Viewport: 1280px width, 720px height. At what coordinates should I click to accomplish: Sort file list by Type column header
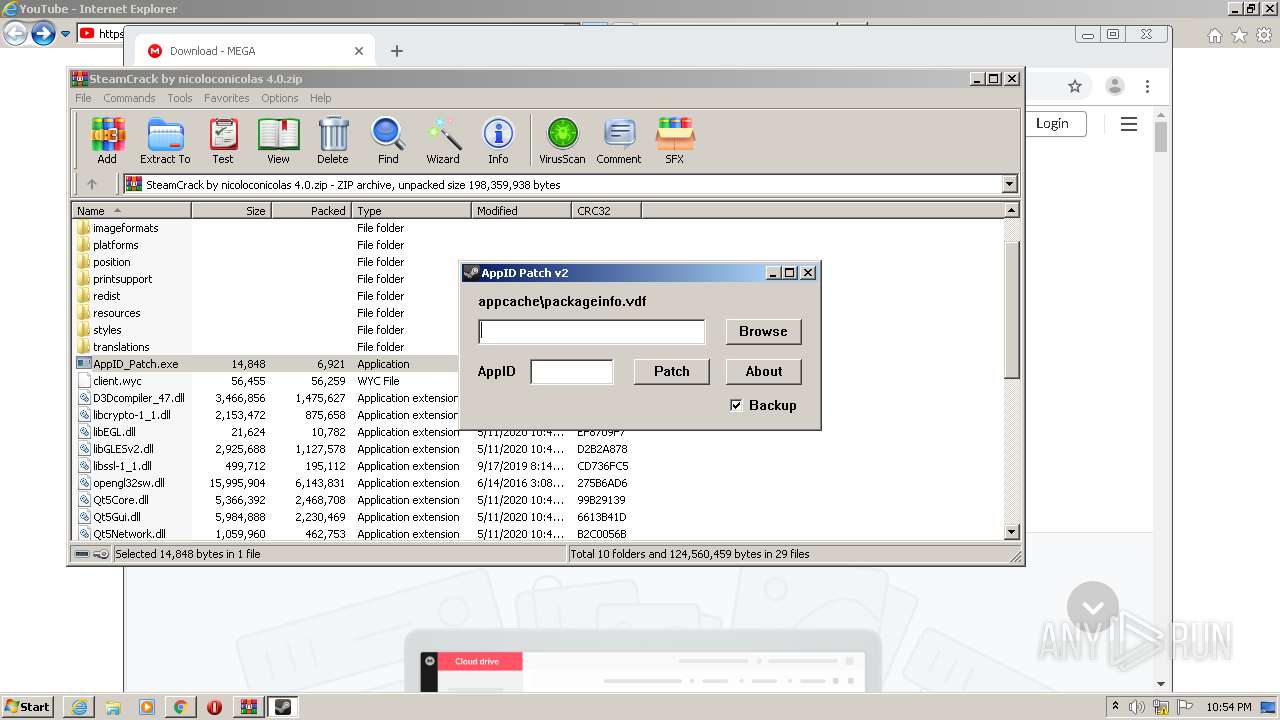[x=411, y=211]
